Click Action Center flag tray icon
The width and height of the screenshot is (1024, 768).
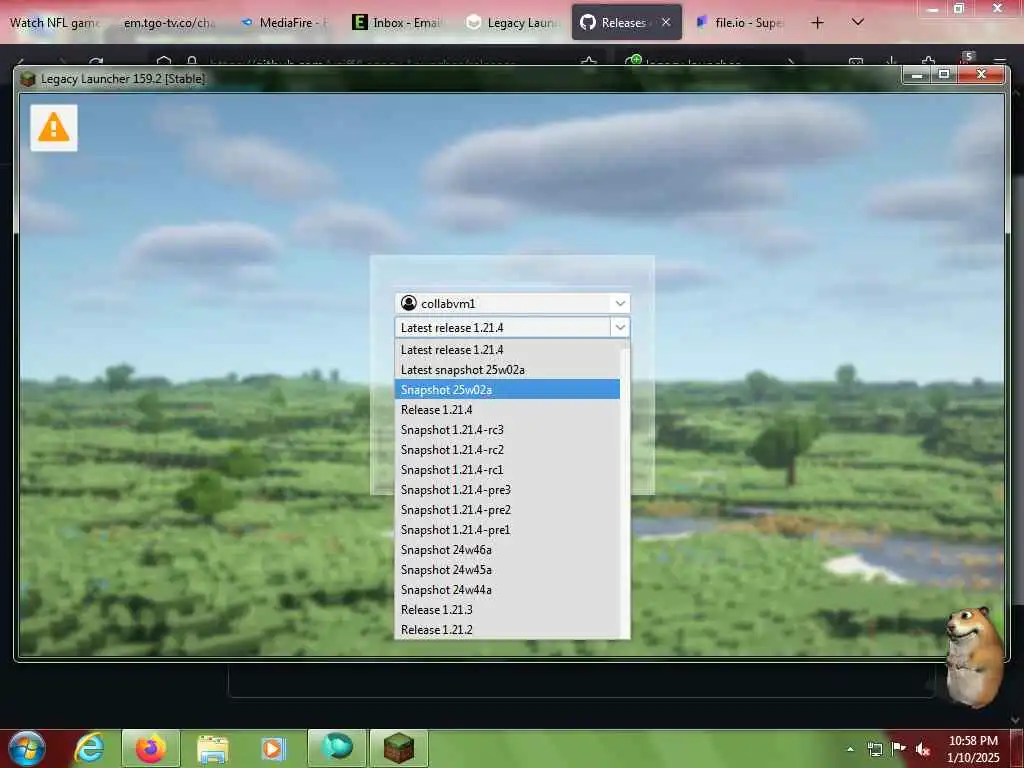[x=899, y=748]
